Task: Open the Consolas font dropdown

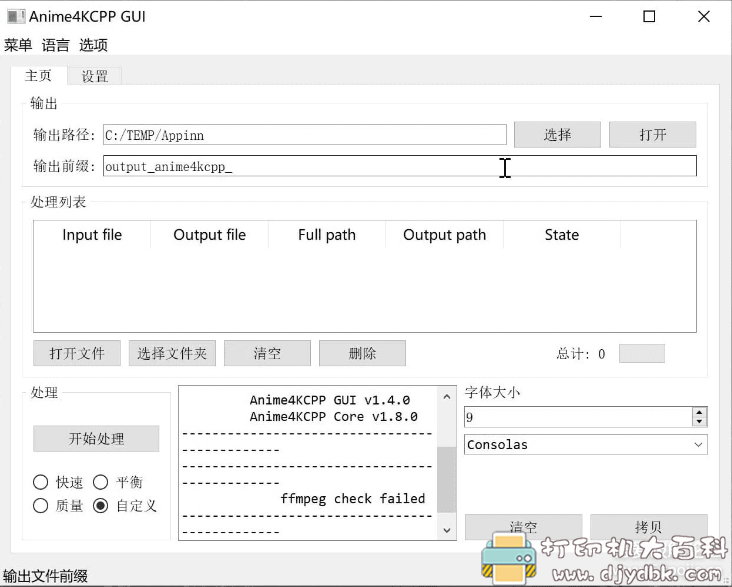Action: pos(586,445)
